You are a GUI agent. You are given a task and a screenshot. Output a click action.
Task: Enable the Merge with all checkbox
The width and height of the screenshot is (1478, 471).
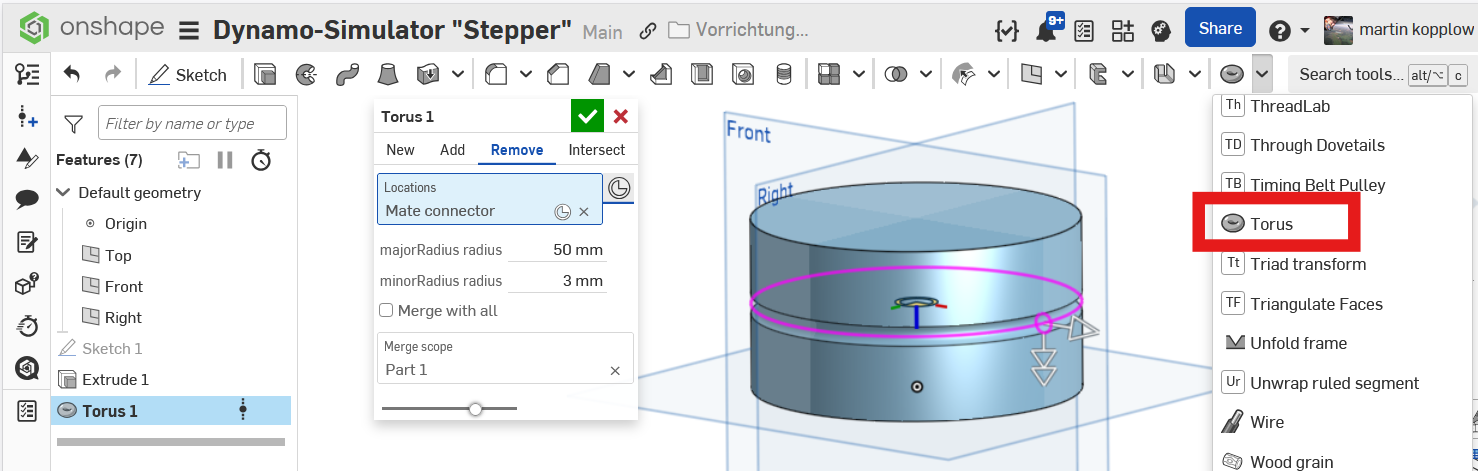tap(386, 311)
